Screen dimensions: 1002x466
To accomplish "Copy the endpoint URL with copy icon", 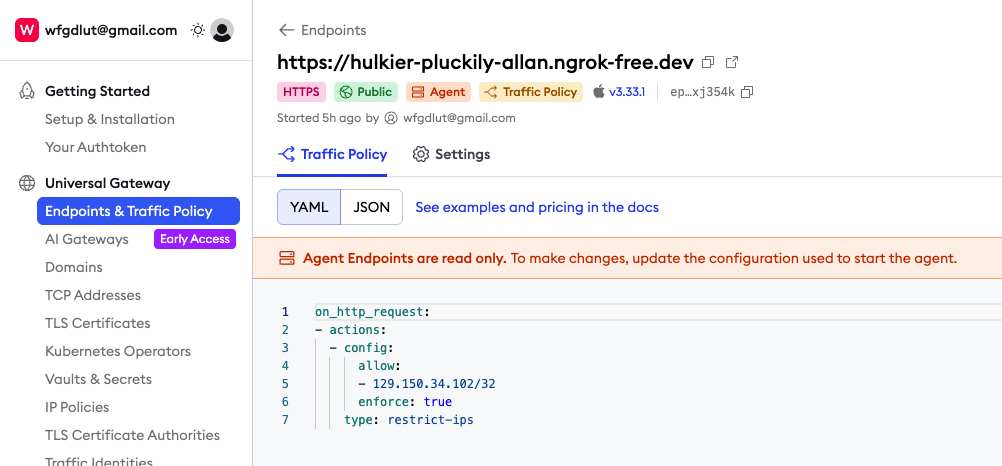I will coord(708,62).
